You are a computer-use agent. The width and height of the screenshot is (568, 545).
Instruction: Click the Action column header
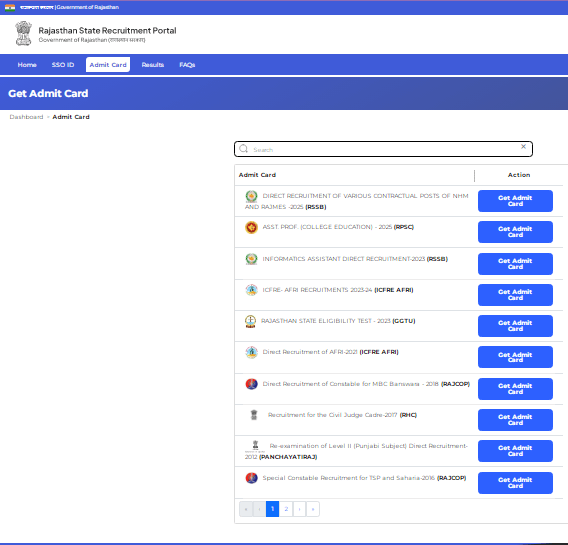click(x=519, y=175)
